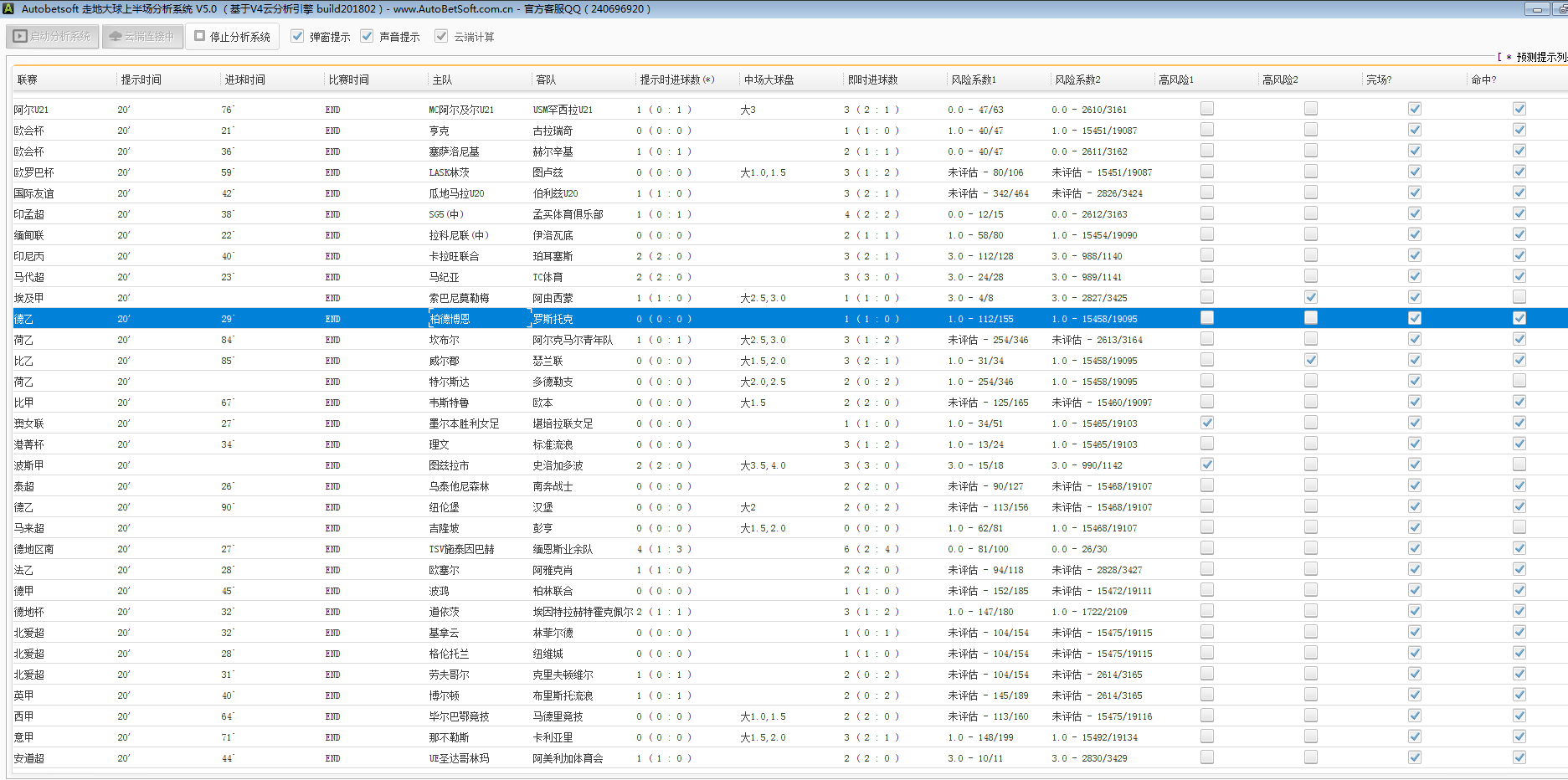This screenshot has height=780, width=1568.
Task: Select the row with home team 毕尔巴鄂竞技
Action: coord(459,716)
